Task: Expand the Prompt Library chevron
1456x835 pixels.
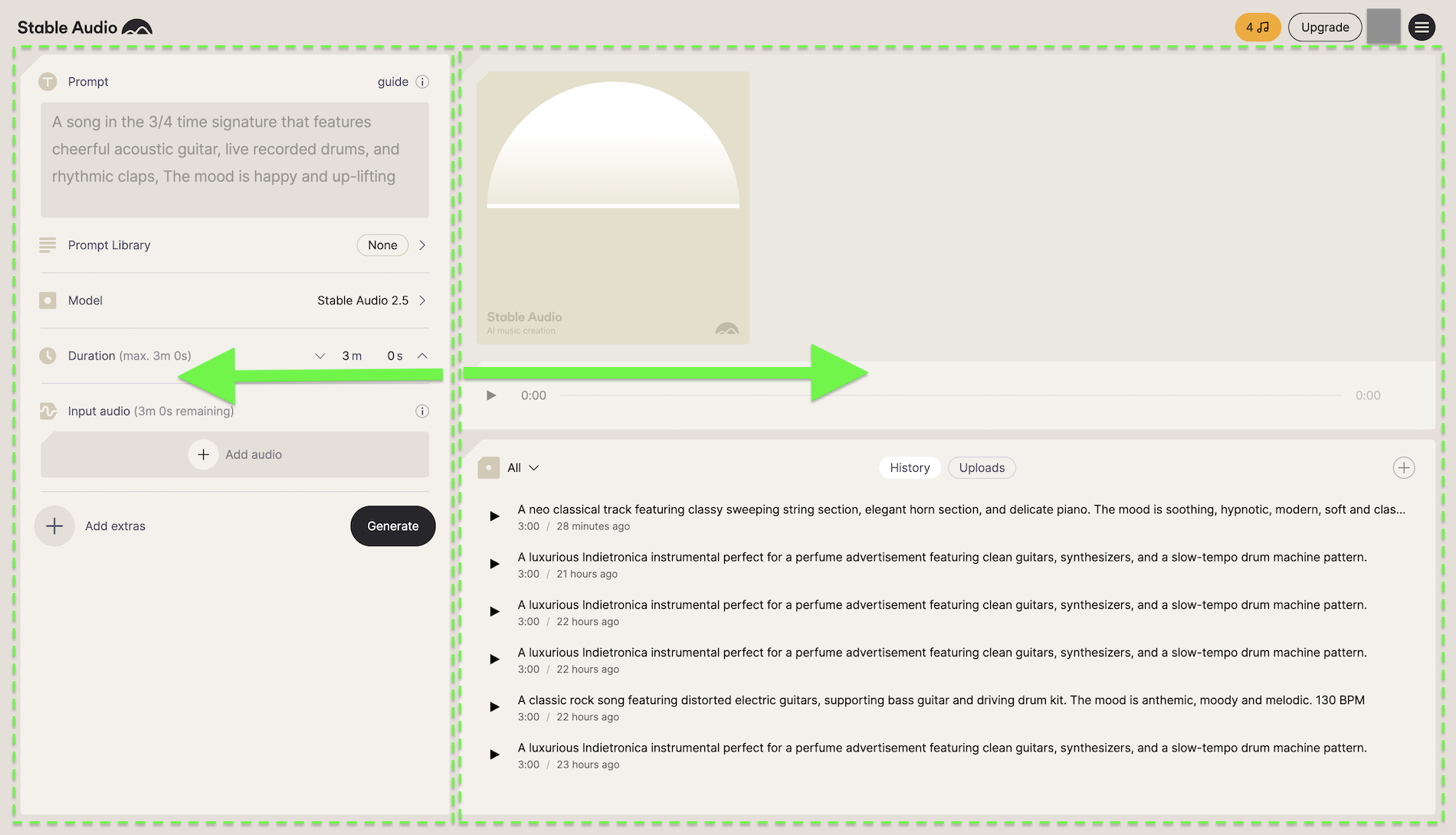Action: pos(422,245)
